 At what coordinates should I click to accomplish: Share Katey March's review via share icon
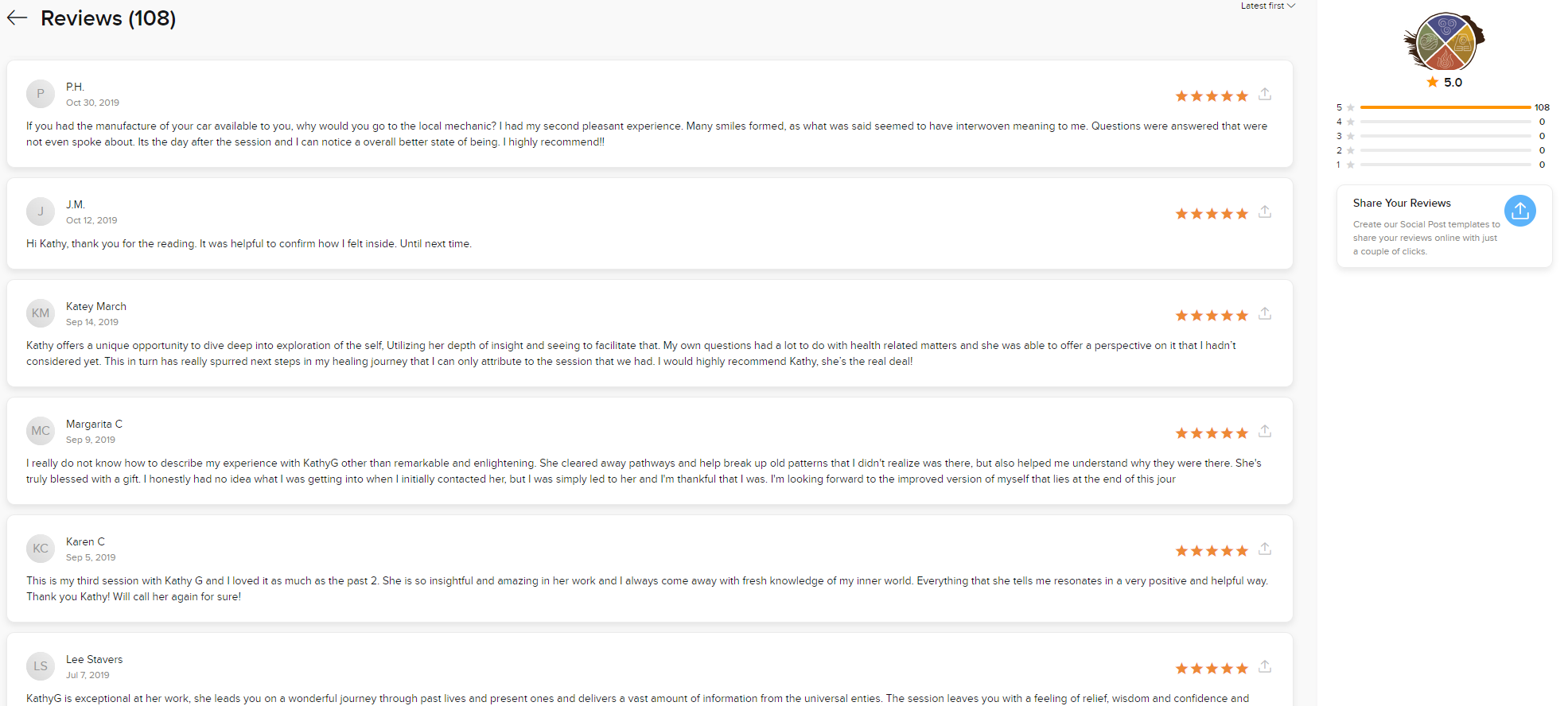pyautogui.click(x=1265, y=313)
